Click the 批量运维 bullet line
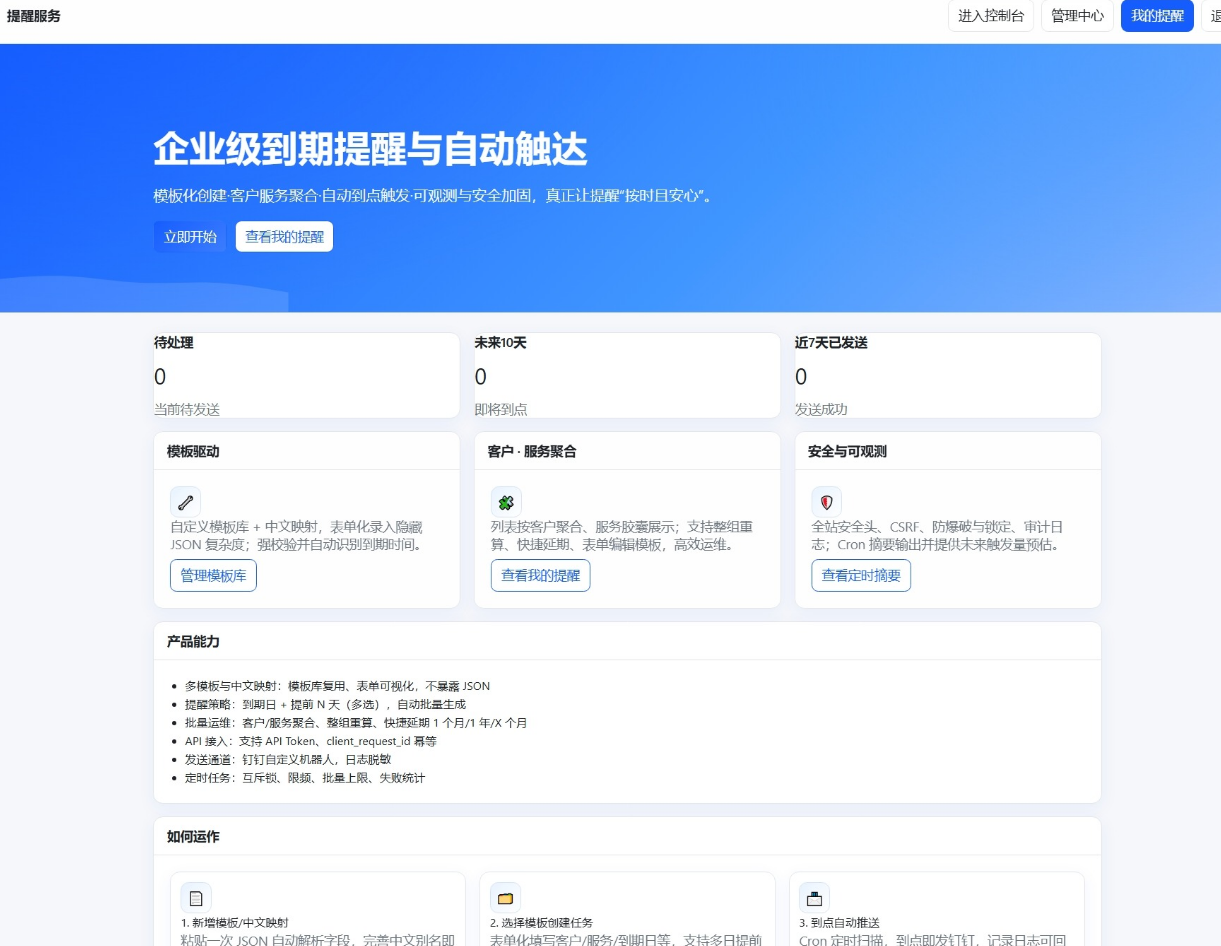 click(356, 723)
